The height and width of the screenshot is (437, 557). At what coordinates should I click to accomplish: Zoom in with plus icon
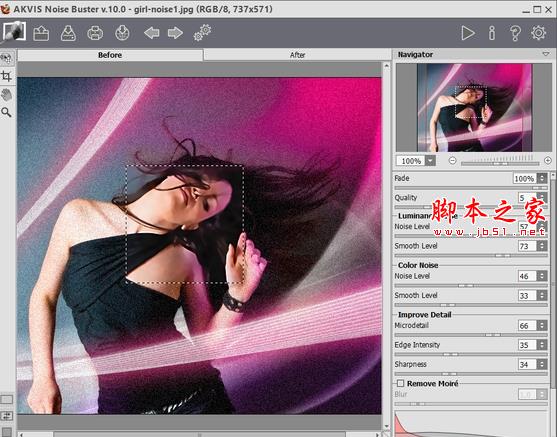(x=548, y=161)
